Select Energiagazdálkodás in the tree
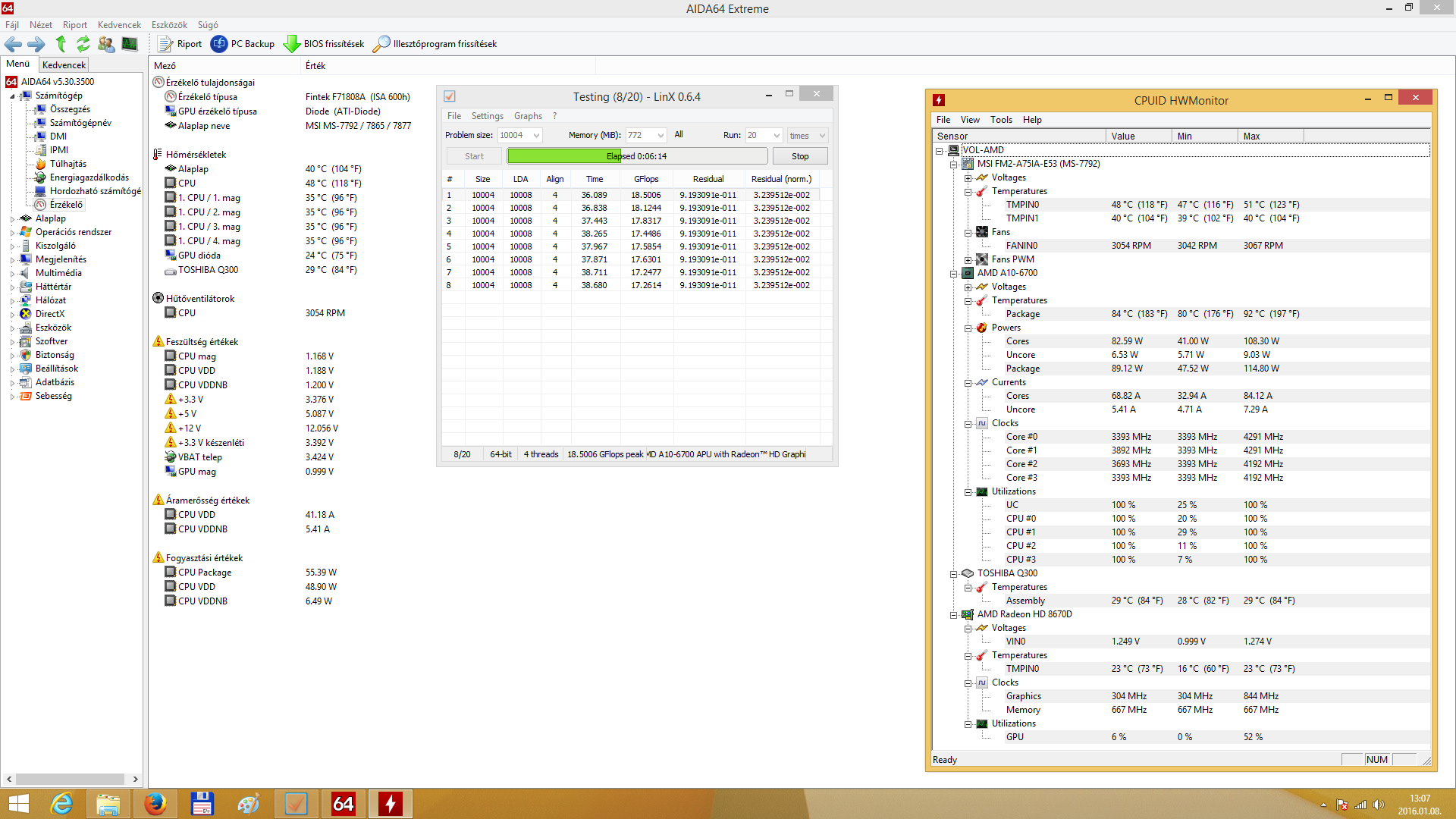 click(89, 177)
